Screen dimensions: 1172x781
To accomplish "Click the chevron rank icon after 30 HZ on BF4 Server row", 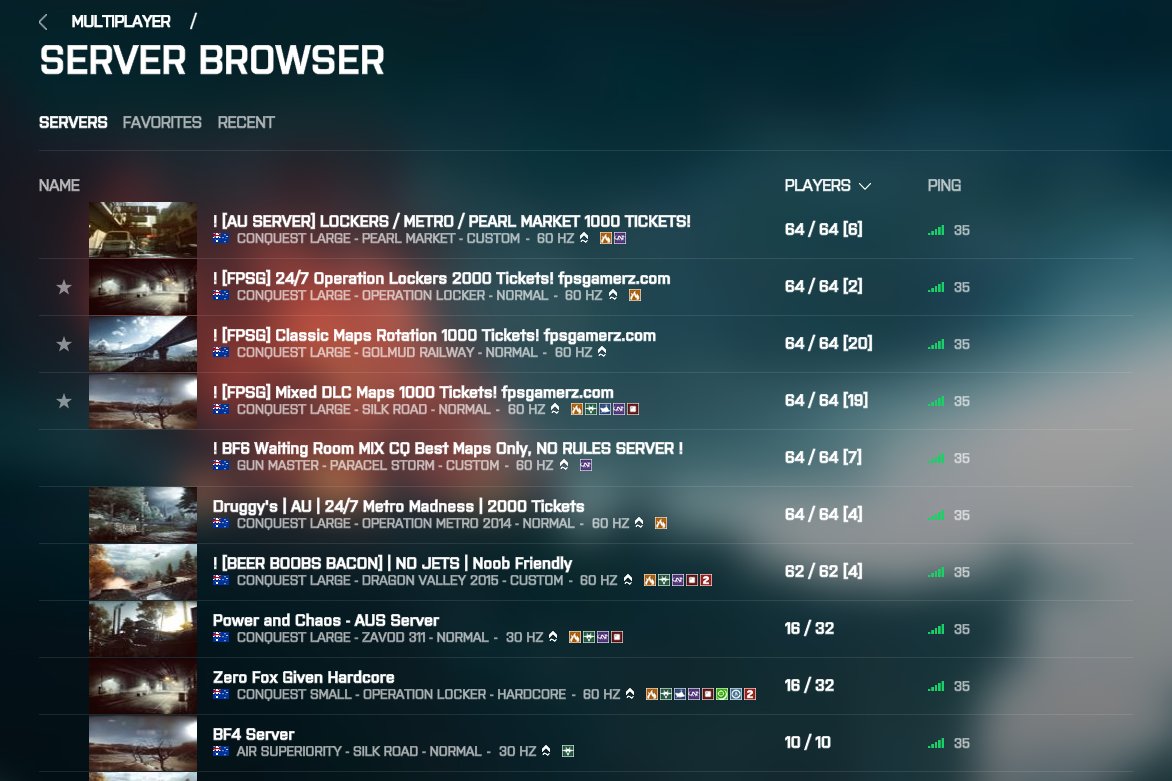I will point(546,750).
